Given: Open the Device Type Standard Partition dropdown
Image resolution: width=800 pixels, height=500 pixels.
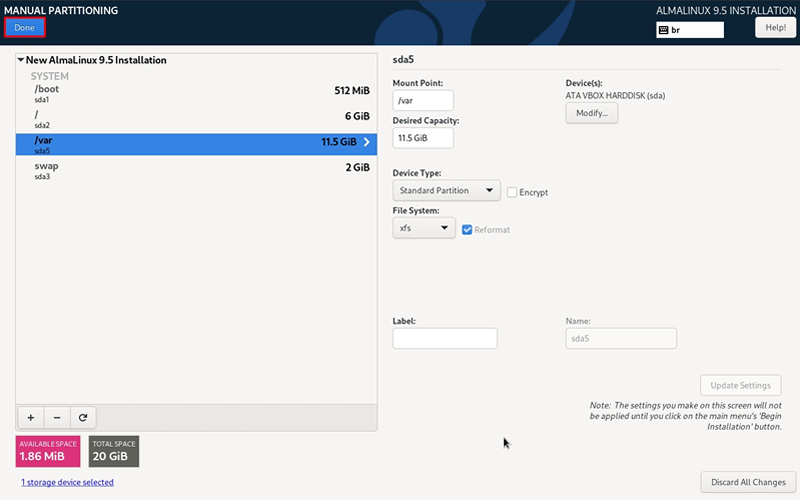Looking at the screenshot, I should coord(446,190).
